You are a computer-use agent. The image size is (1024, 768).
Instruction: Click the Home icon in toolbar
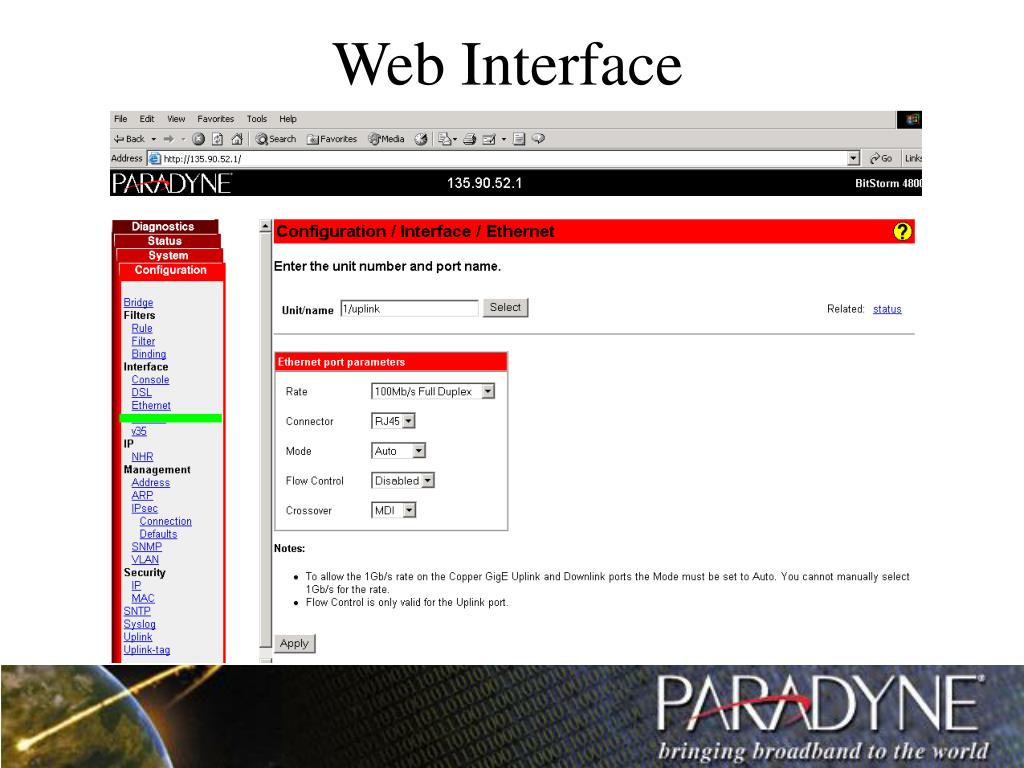pos(237,139)
